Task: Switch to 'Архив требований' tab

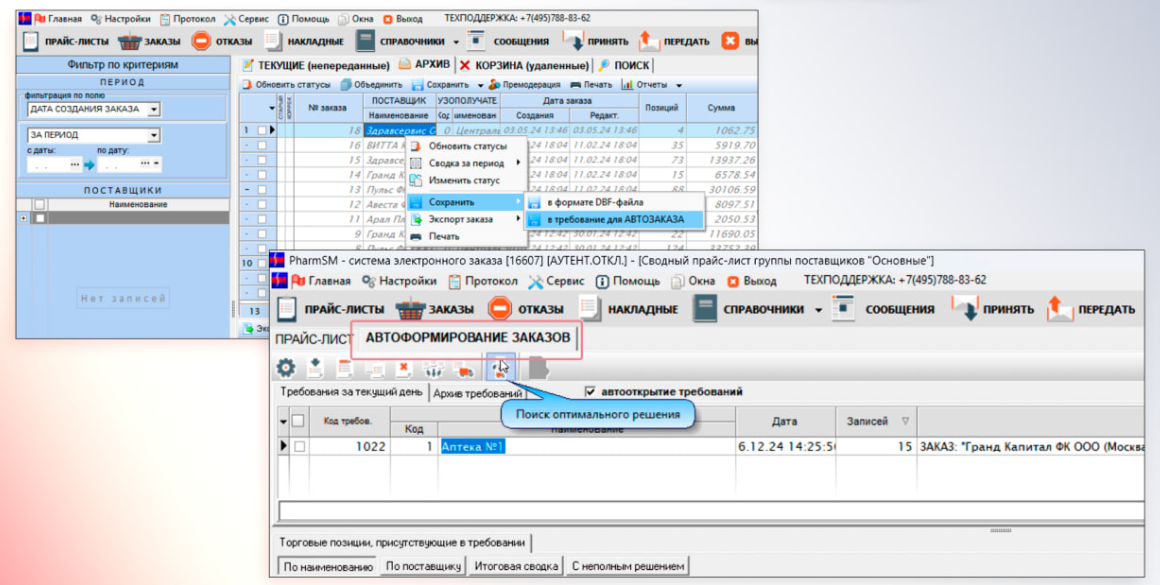Action: click(477, 393)
